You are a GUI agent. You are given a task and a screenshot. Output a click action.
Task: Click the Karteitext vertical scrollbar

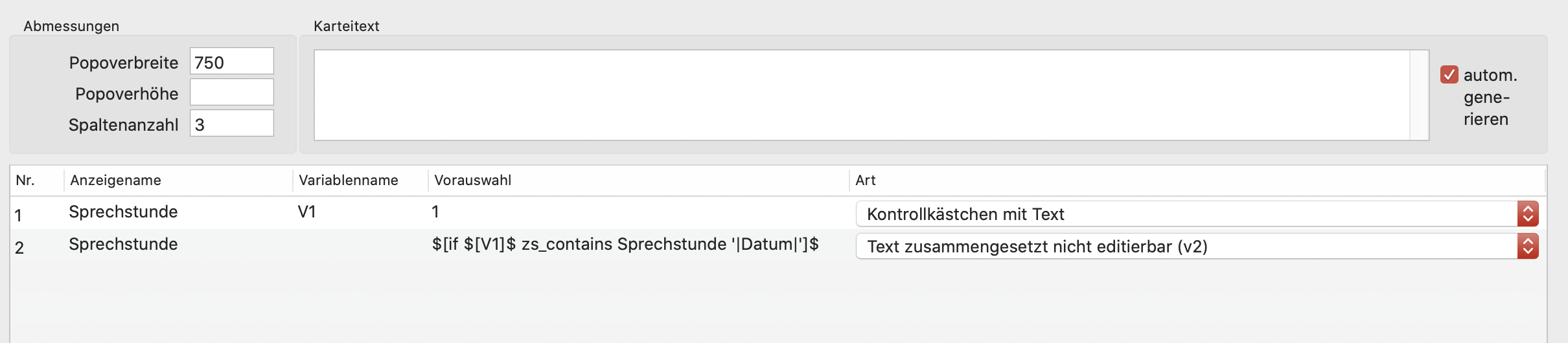[x=1420, y=95]
